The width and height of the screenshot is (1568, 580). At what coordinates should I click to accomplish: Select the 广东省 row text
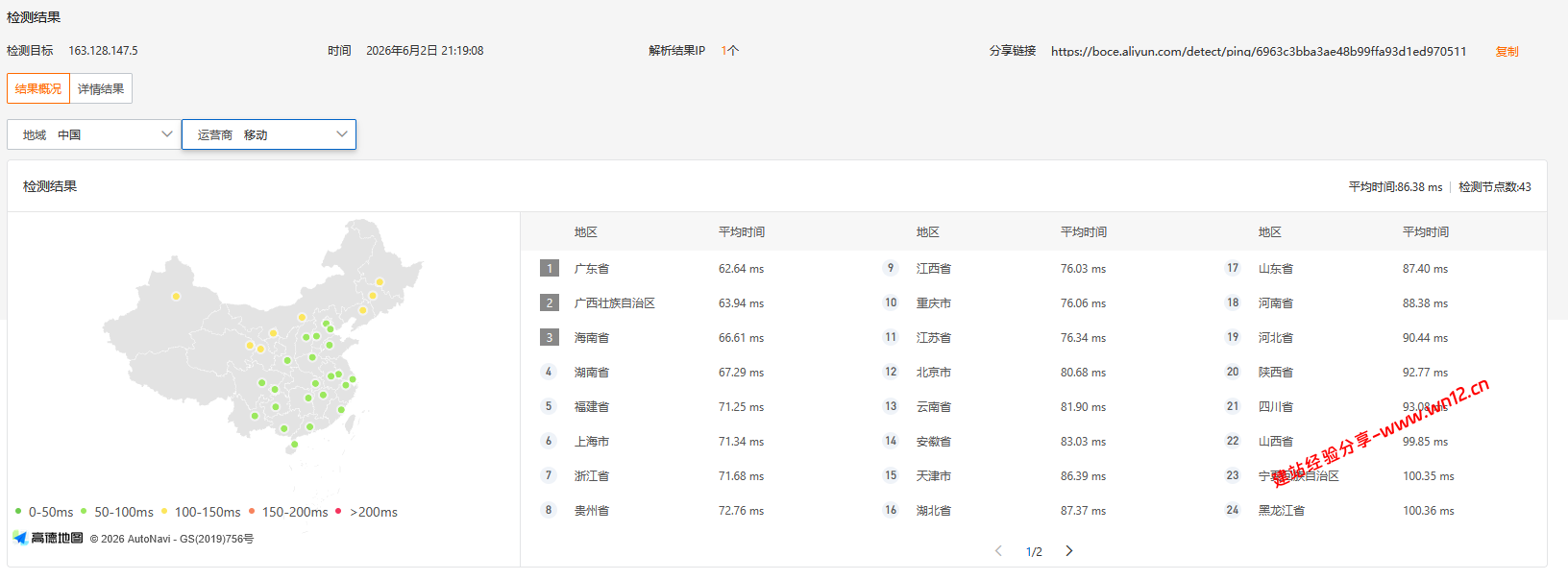(592, 269)
